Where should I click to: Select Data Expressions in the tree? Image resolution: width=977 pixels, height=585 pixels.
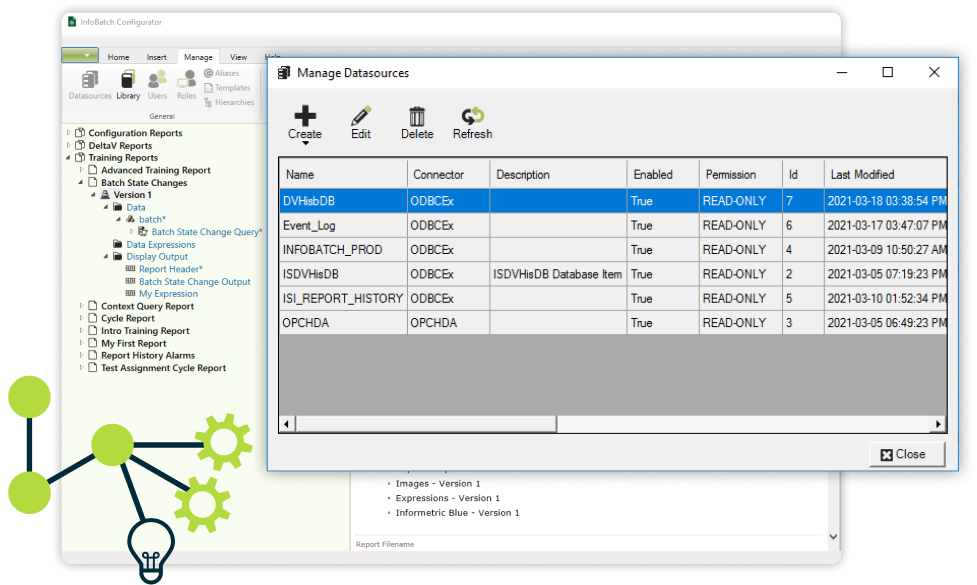pos(161,244)
